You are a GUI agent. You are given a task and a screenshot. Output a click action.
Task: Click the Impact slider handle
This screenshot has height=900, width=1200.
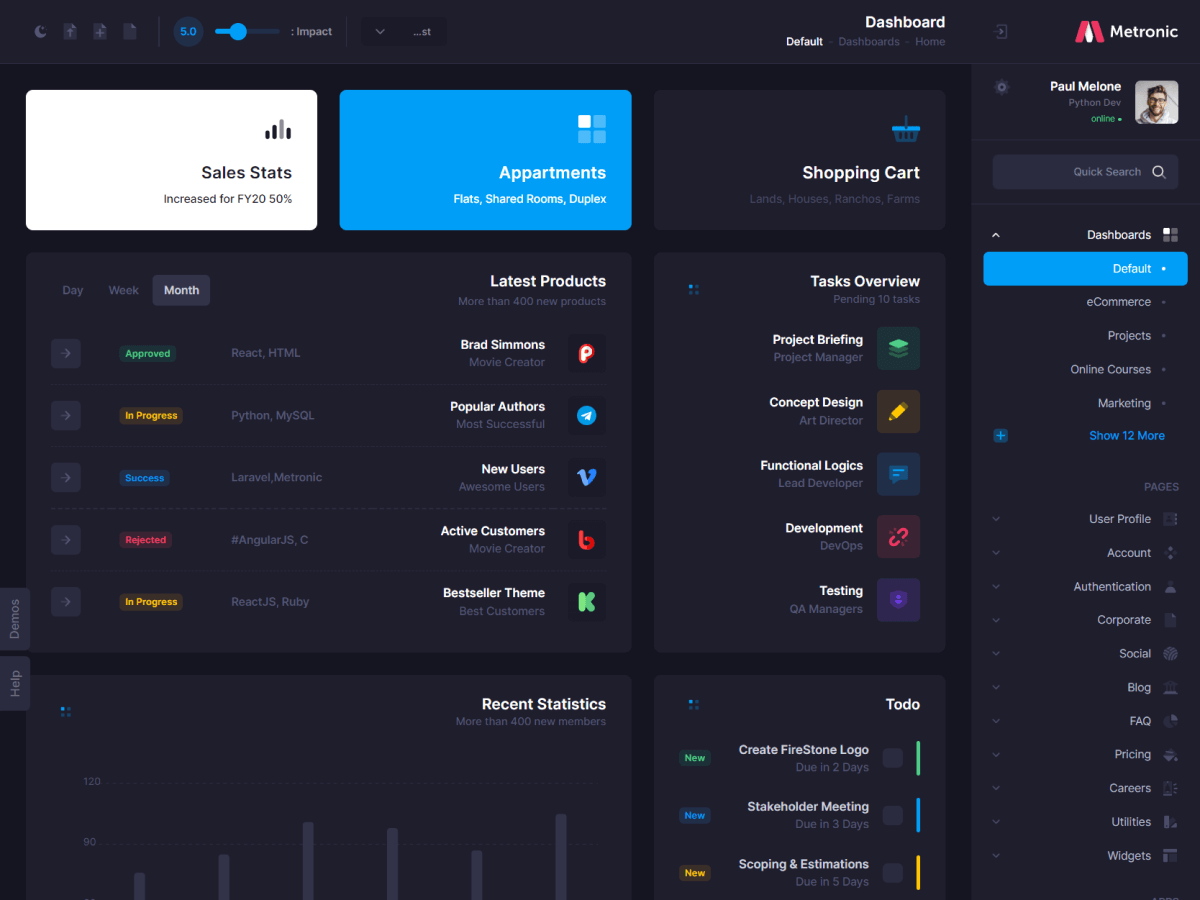[237, 32]
